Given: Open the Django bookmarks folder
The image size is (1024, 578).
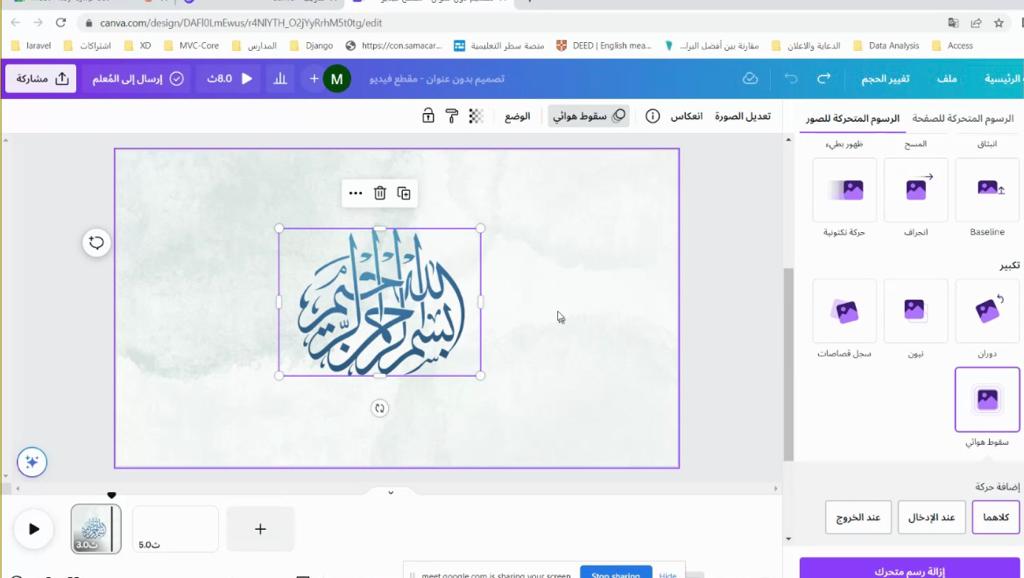Looking at the screenshot, I should tap(312, 46).
